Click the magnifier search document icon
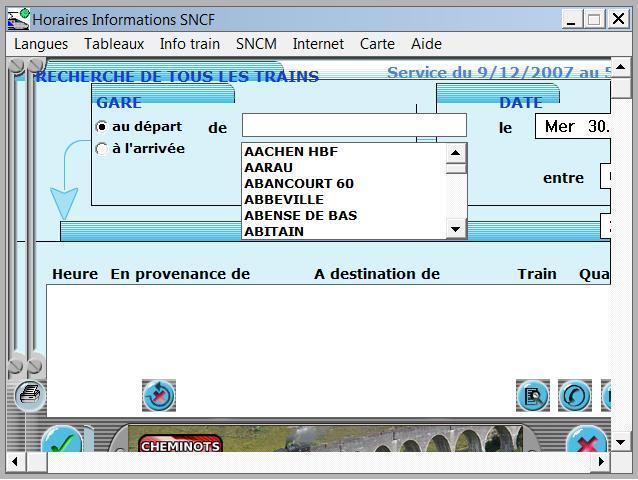This screenshot has height=480, width=638. pyautogui.click(x=533, y=396)
